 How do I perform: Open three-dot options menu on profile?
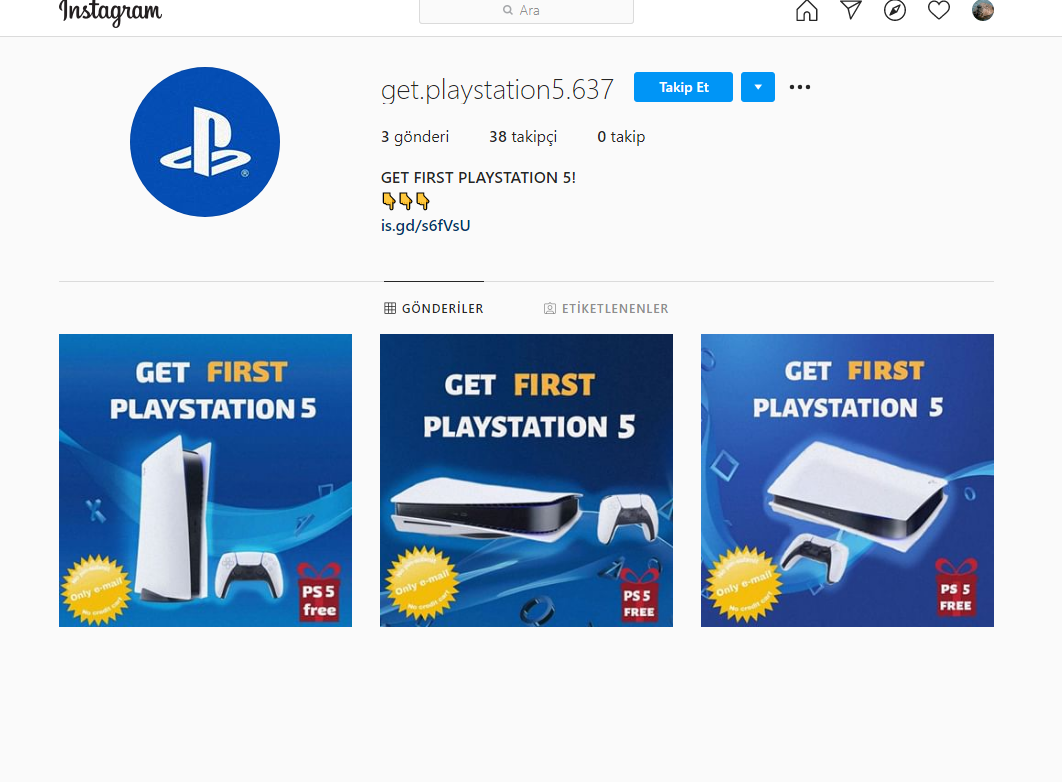click(800, 87)
